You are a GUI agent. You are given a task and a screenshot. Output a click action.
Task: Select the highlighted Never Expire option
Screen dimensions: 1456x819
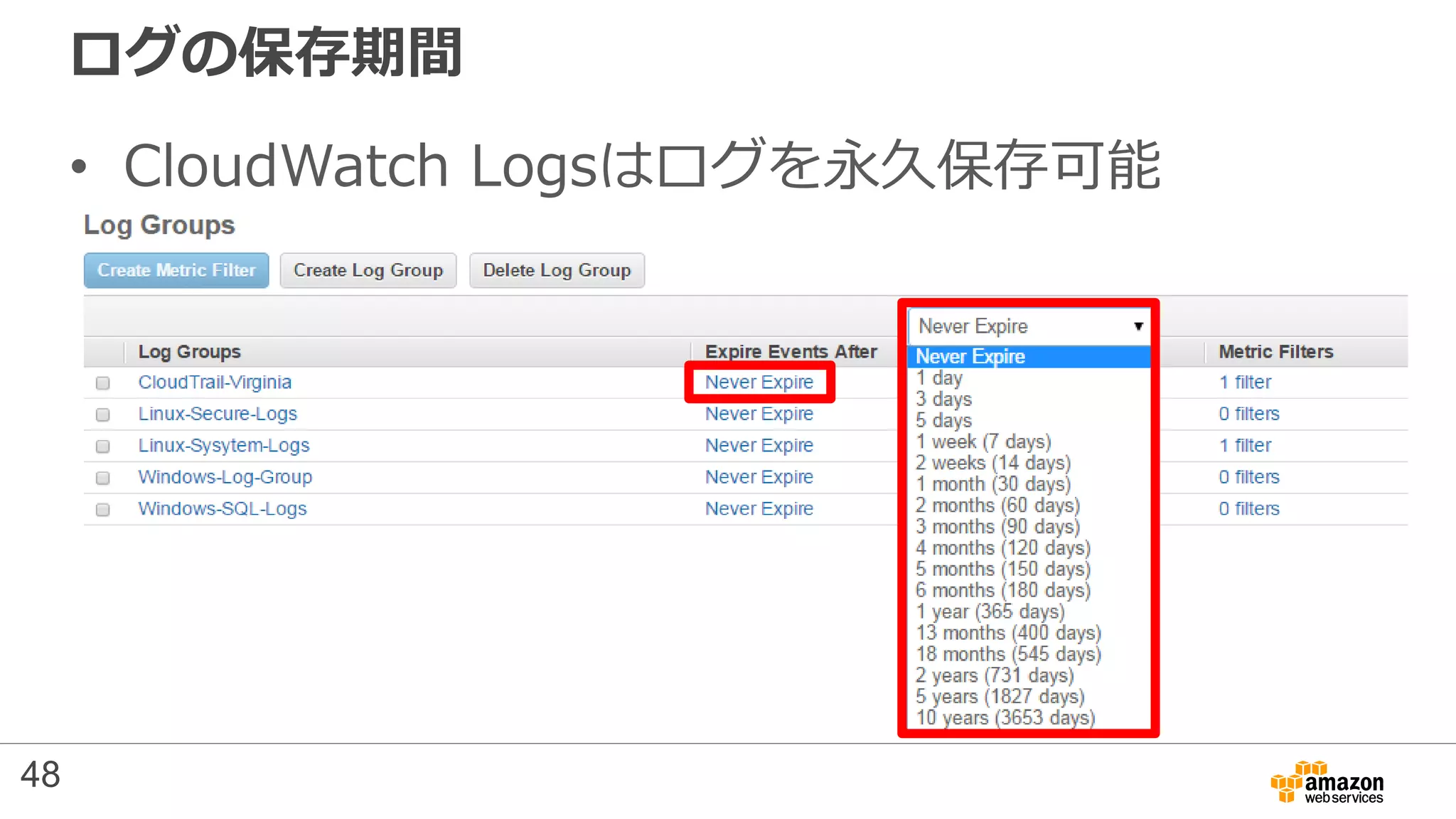[x=1029, y=356]
